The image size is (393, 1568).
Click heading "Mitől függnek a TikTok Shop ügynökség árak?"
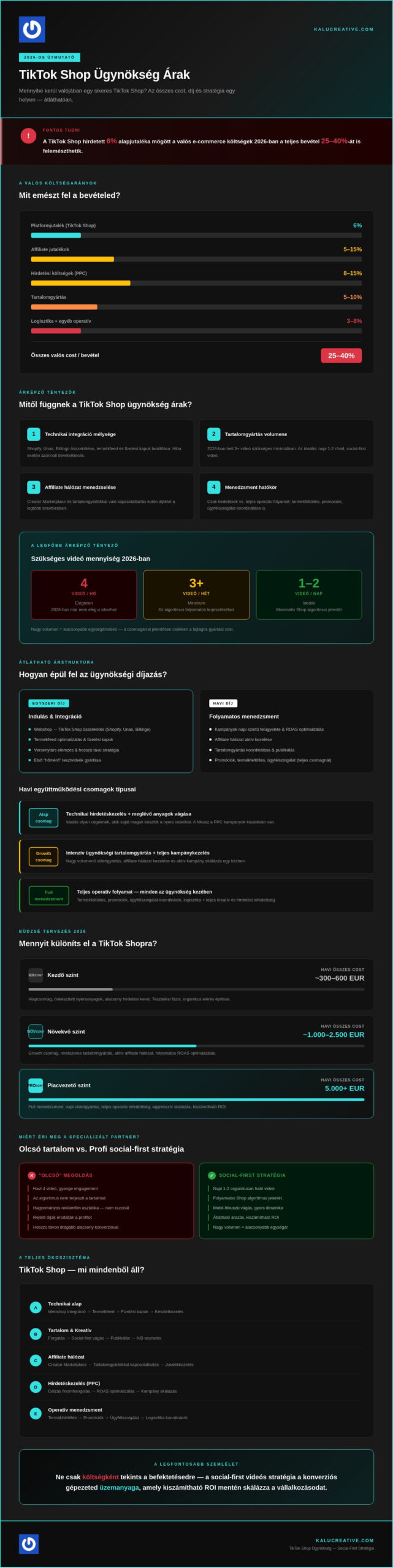pyautogui.click(x=105, y=404)
